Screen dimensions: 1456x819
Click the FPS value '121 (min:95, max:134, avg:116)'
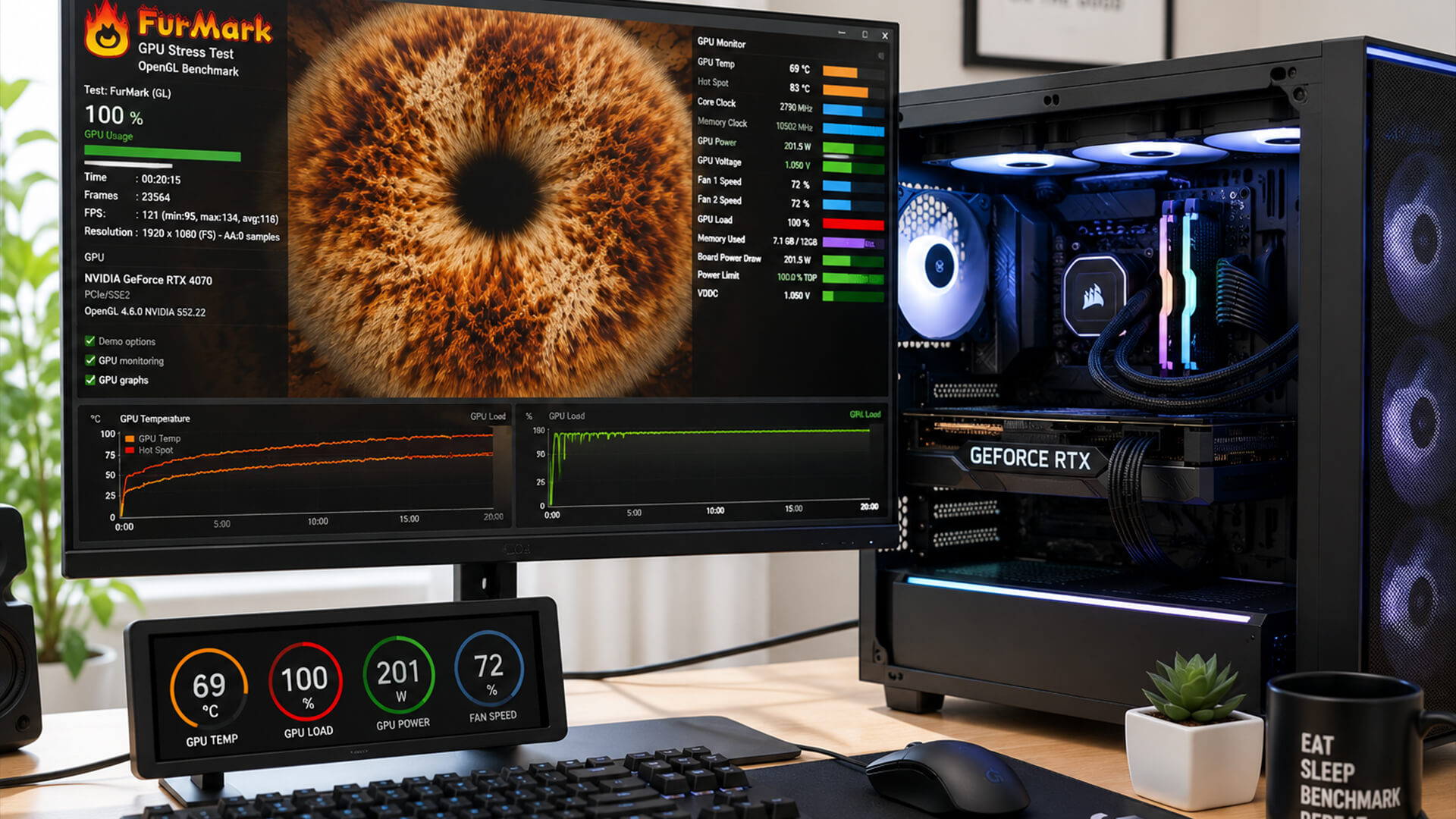click(210, 217)
